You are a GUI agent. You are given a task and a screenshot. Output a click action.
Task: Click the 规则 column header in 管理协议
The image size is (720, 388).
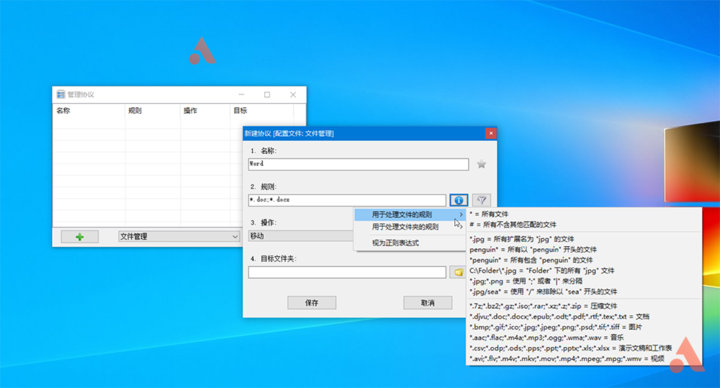tap(152, 111)
